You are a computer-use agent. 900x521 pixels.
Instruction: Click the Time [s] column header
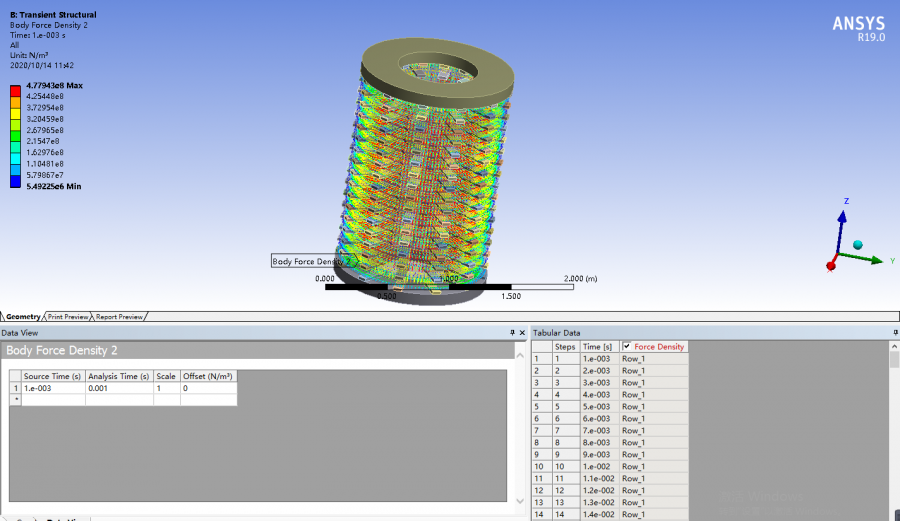click(x=599, y=346)
